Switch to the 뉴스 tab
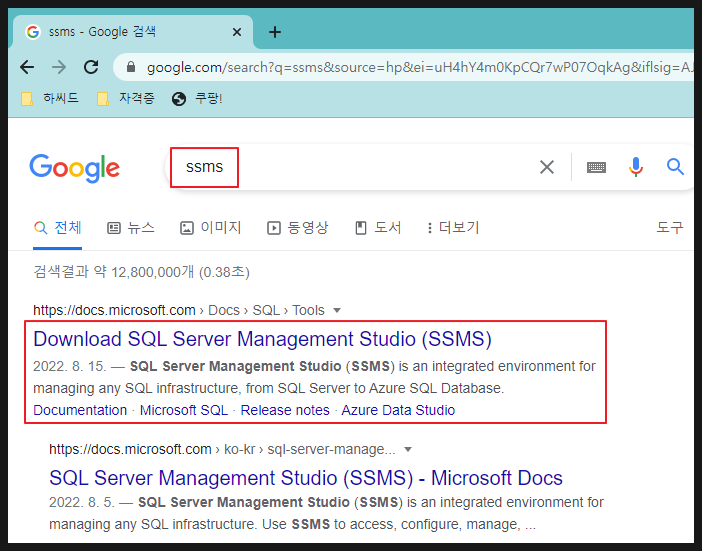The image size is (702, 551). coord(131,228)
